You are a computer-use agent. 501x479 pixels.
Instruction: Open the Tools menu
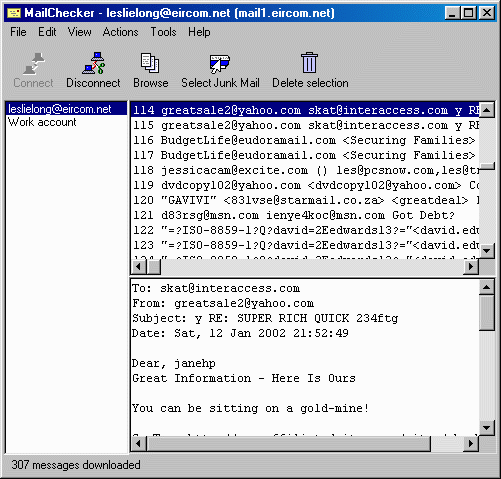163,32
